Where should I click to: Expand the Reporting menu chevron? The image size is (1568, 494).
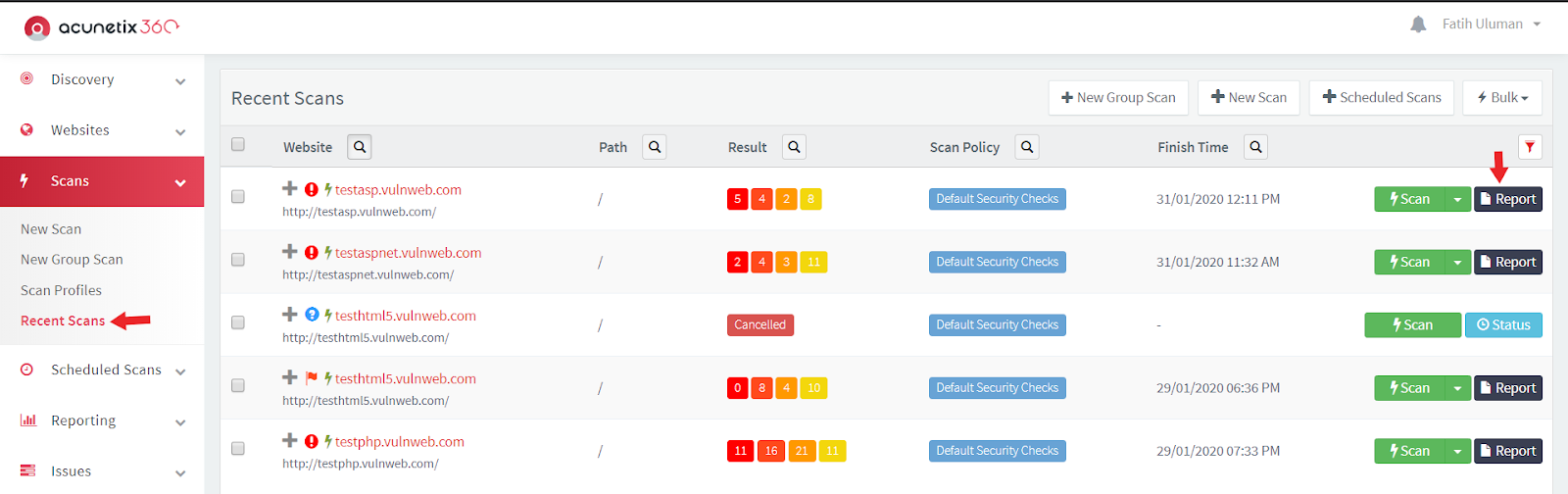(x=180, y=423)
